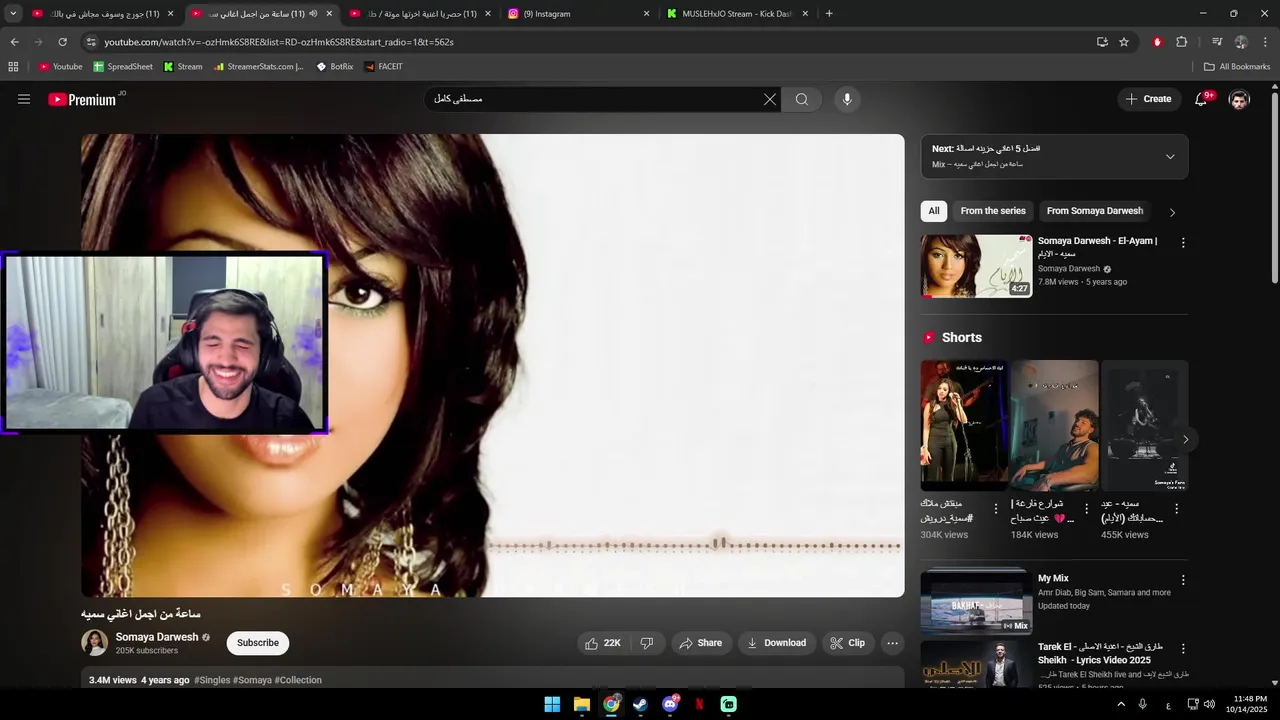Subscribe to Somaya Darwesh channel
1280x720 pixels.
pos(258,643)
